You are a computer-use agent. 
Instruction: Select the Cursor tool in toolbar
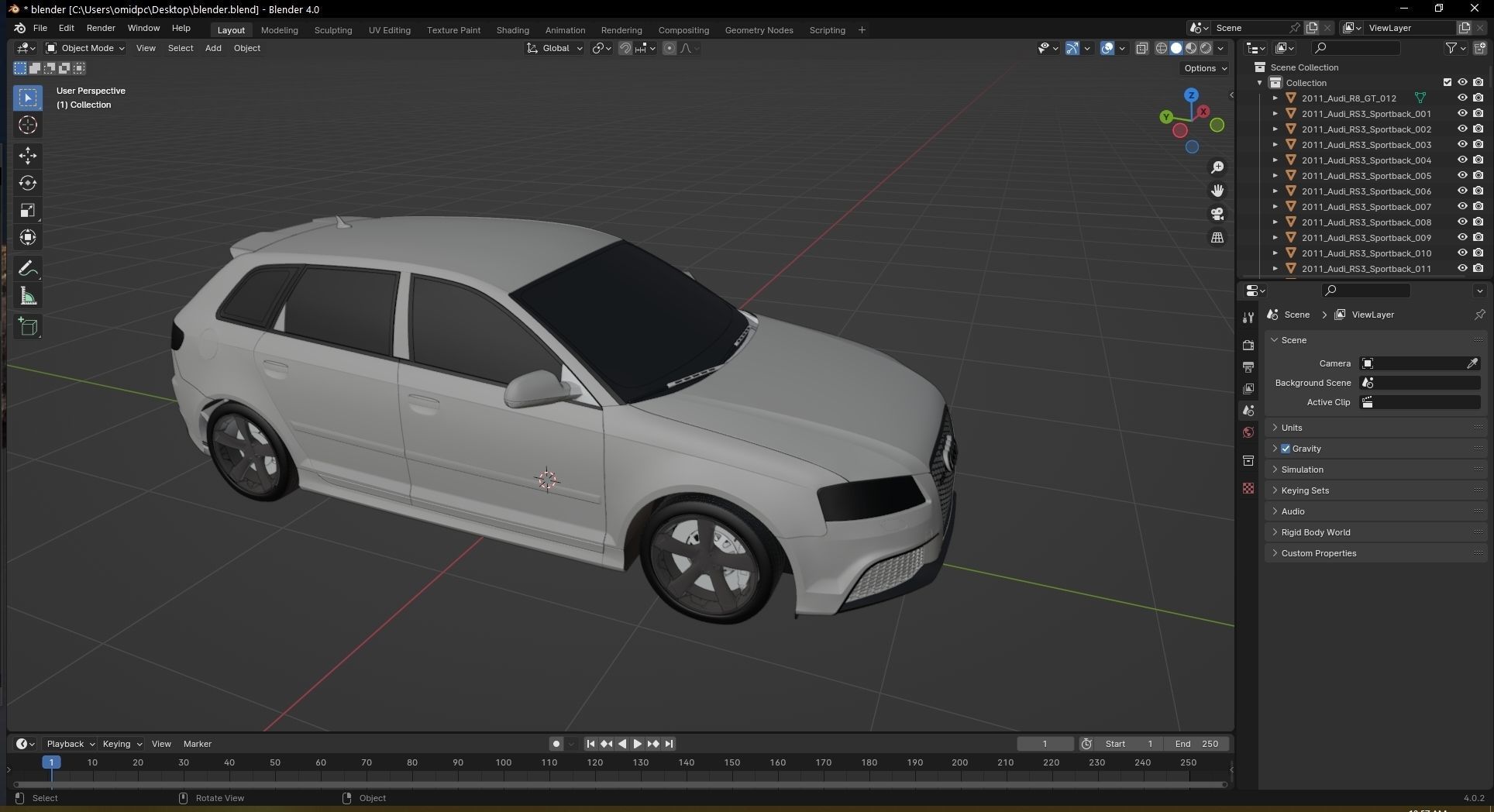[28, 125]
